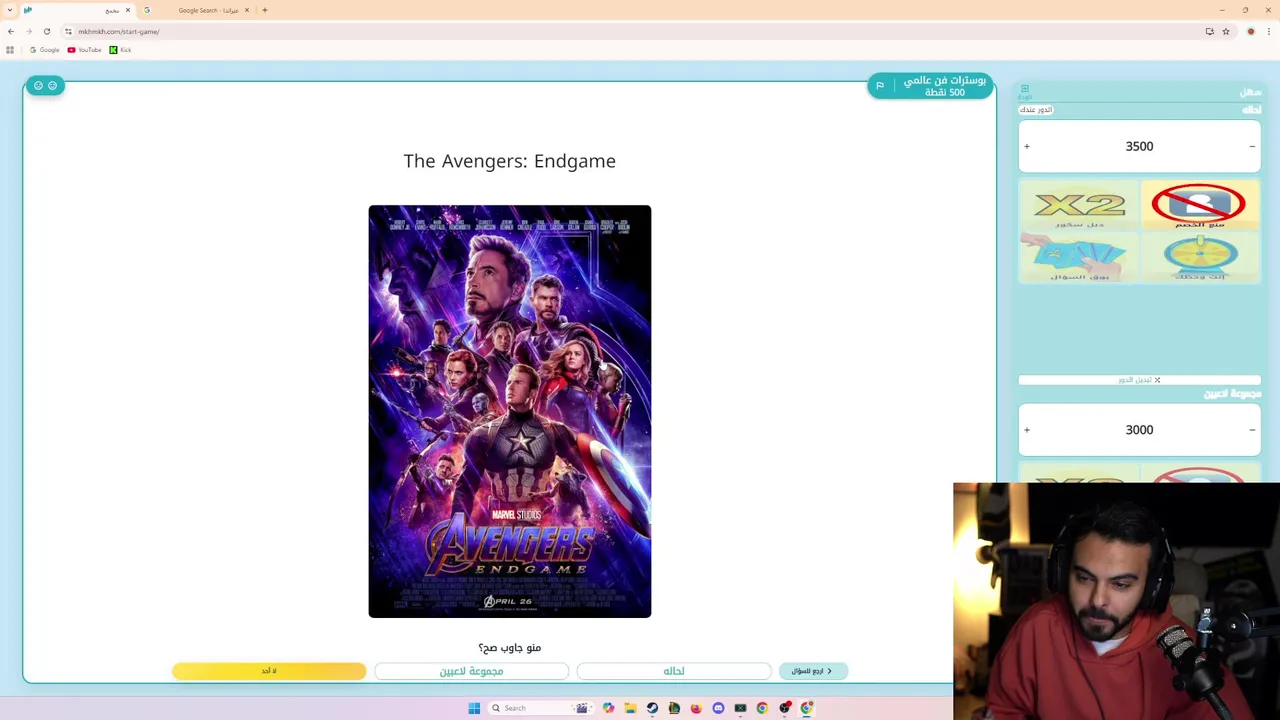Activate the X2 double score power-up
This screenshot has height=720, width=1280.
[1079, 206]
